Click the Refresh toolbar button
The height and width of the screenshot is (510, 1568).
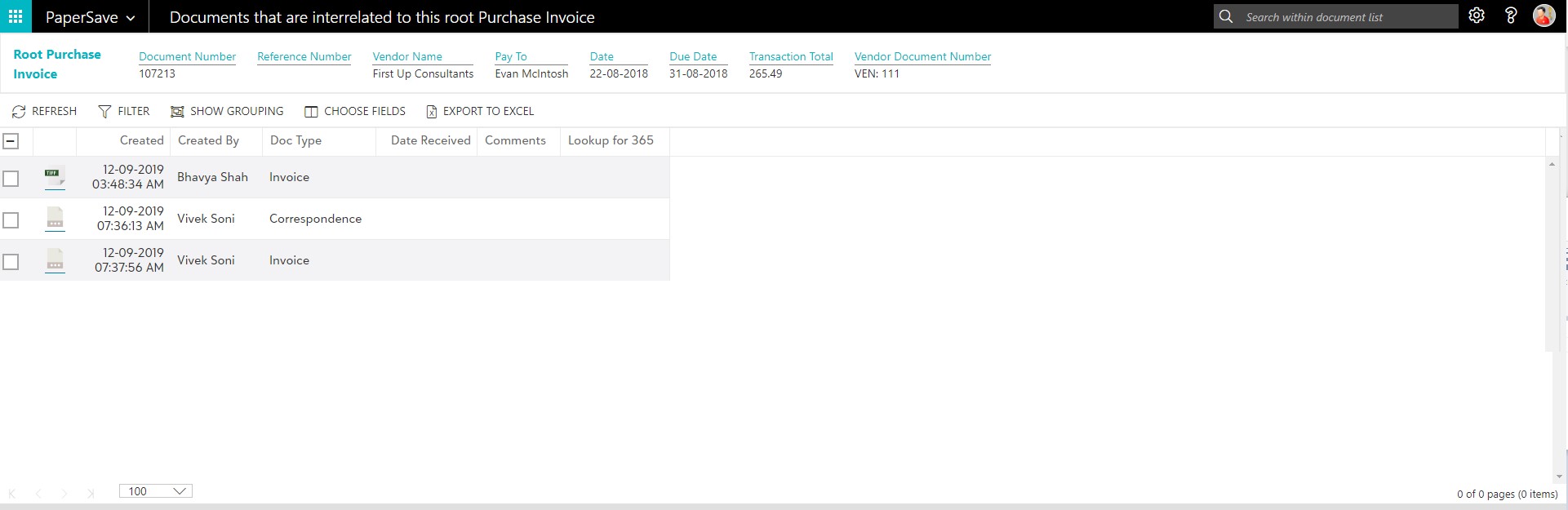[x=44, y=111]
